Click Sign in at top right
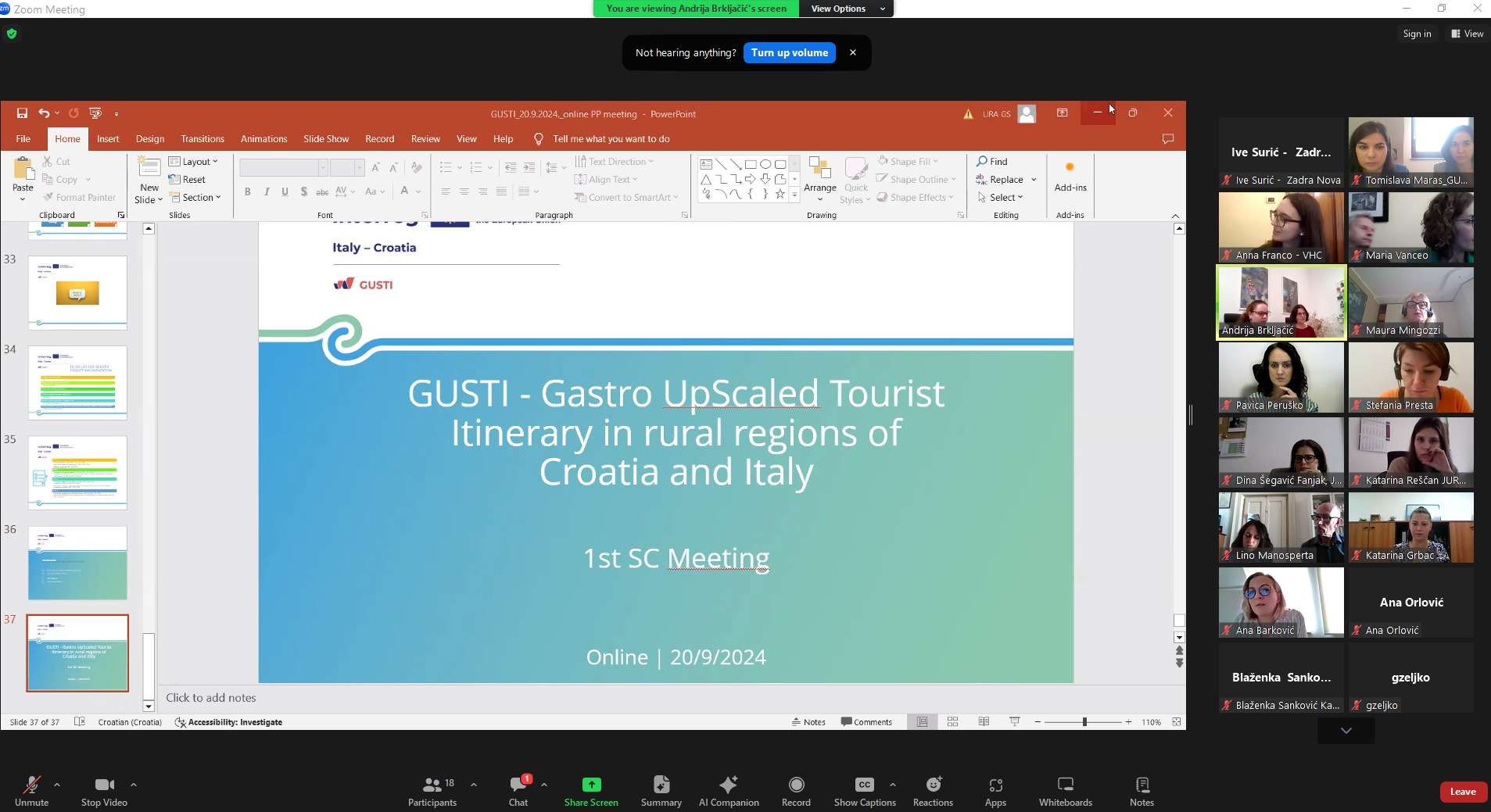 pyautogui.click(x=1417, y=34)
